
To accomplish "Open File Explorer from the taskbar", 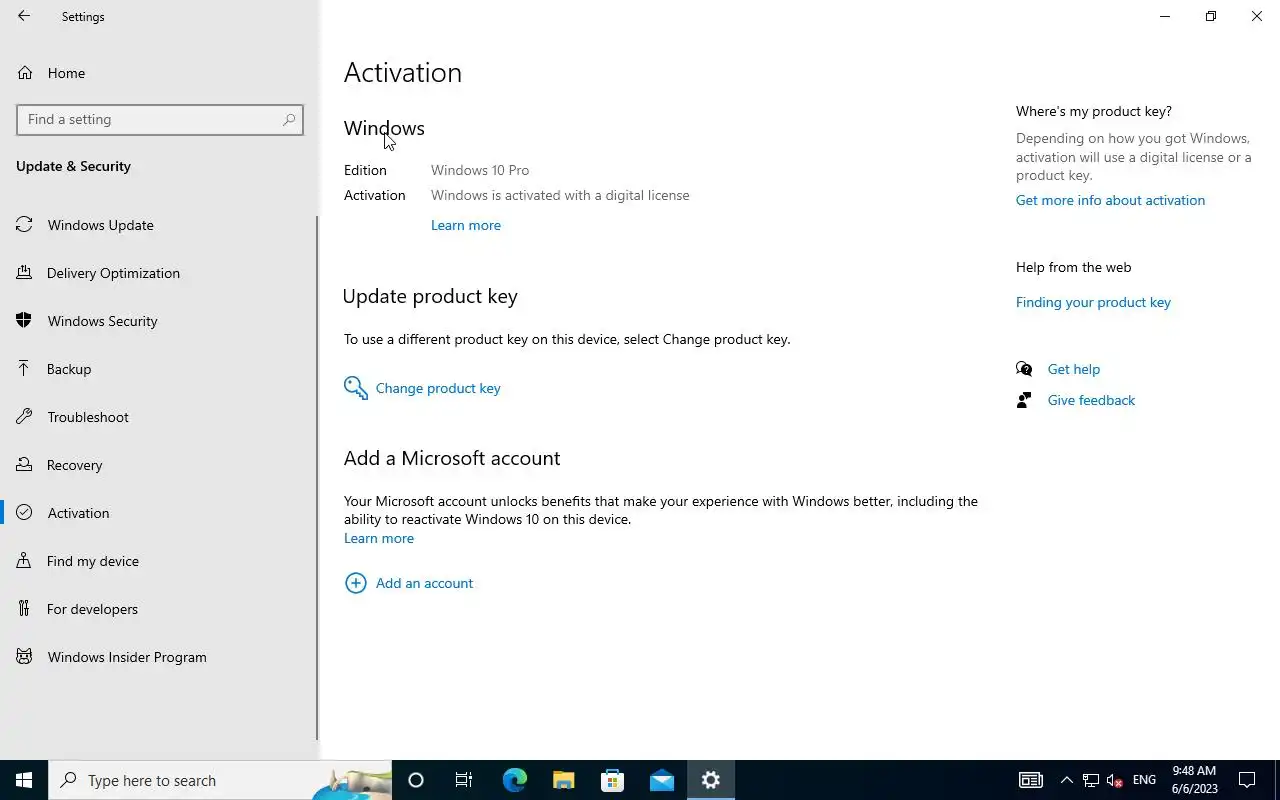I will (563, 780).
